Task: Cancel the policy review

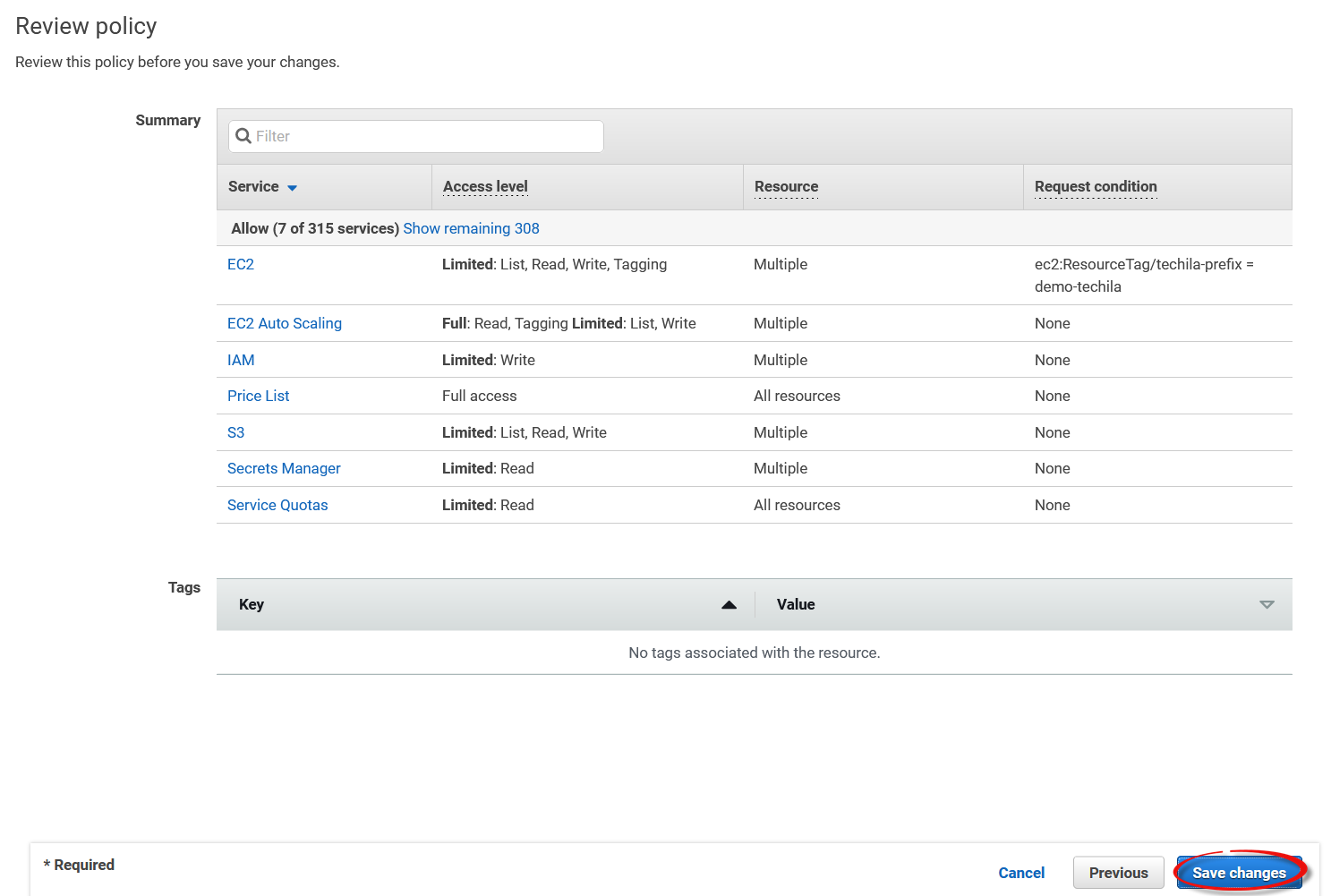Action: [x=1021, y=873]
